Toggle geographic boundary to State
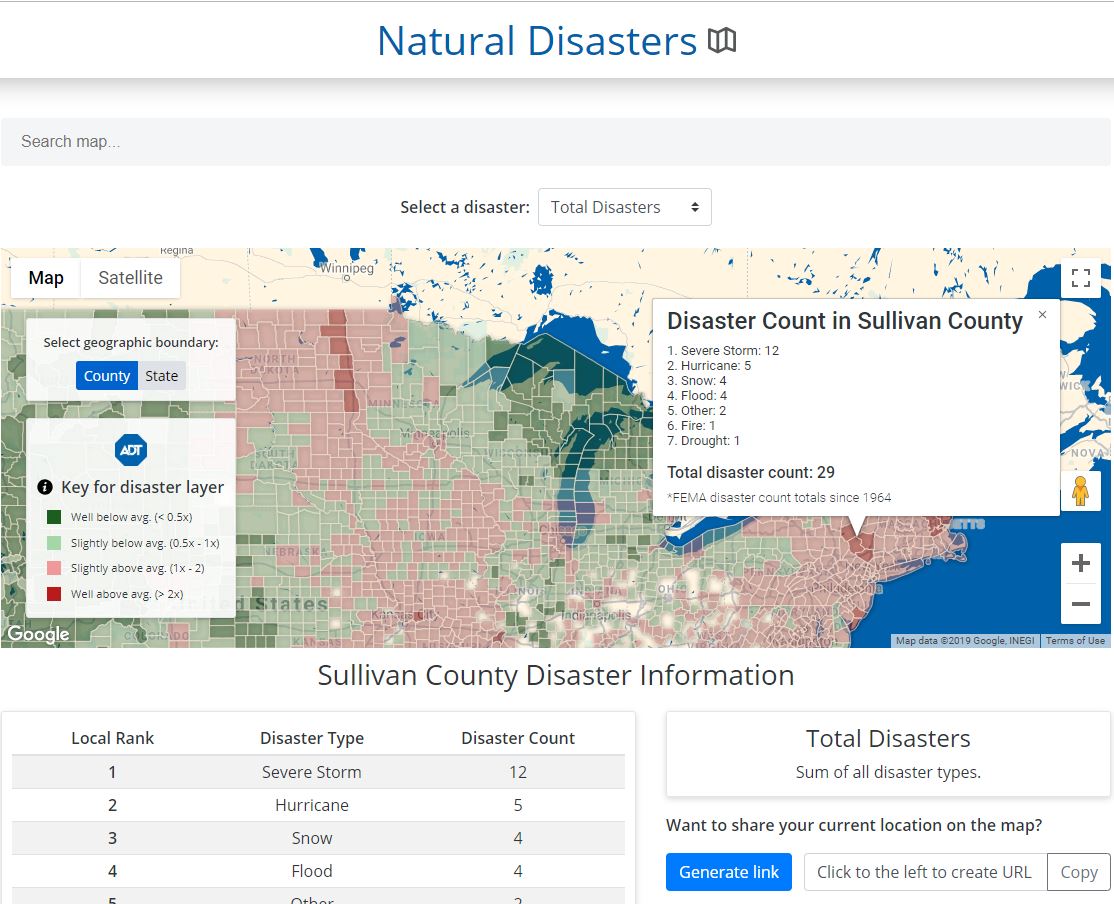This screenshot has height=904, width=1114. pyautogui.click(x=161, y=375)
